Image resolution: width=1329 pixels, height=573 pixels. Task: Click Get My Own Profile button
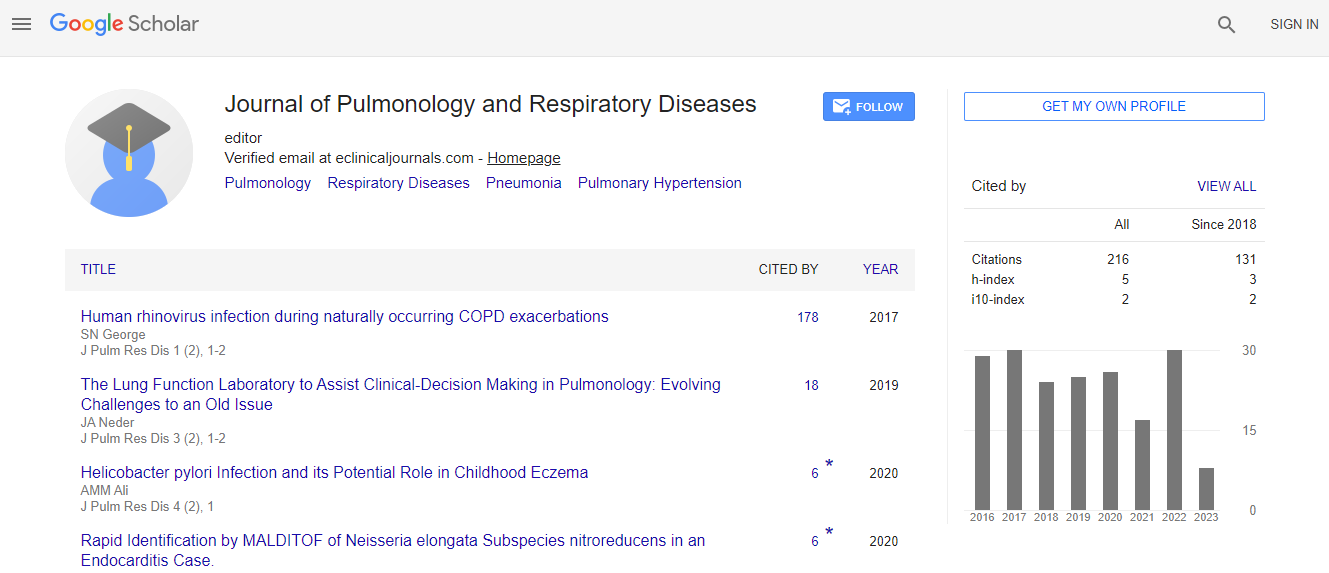coord(1114,107)
